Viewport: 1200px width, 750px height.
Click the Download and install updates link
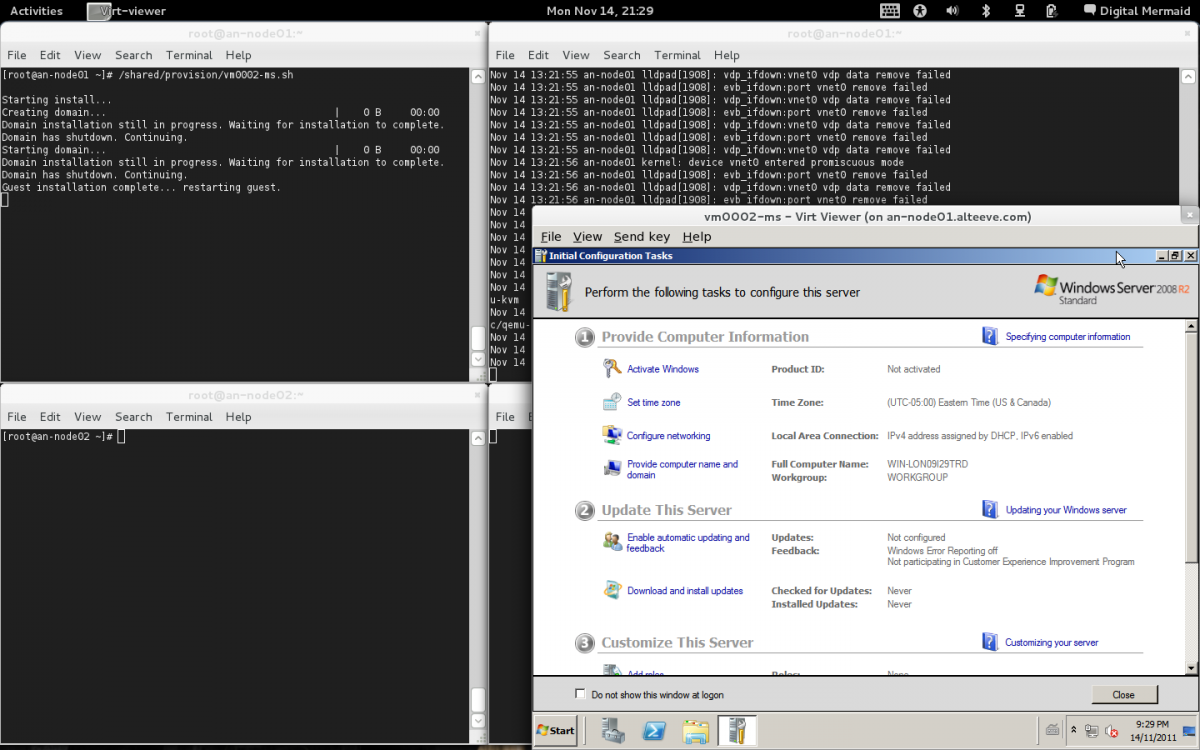tap(684, 591)
